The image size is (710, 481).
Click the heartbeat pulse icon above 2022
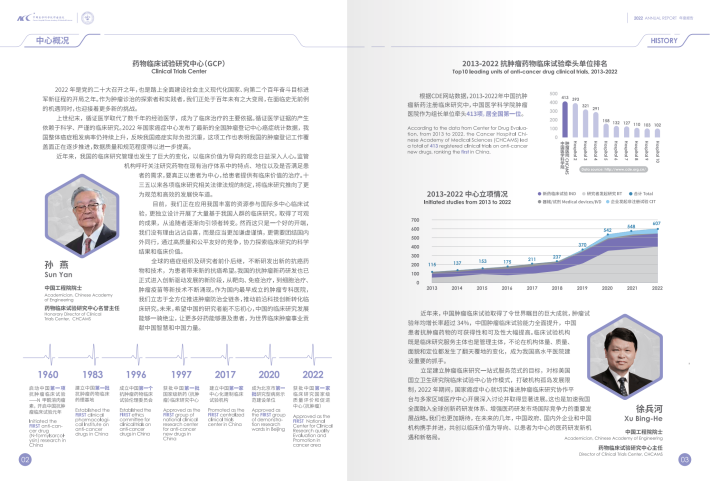coord(312,355)
